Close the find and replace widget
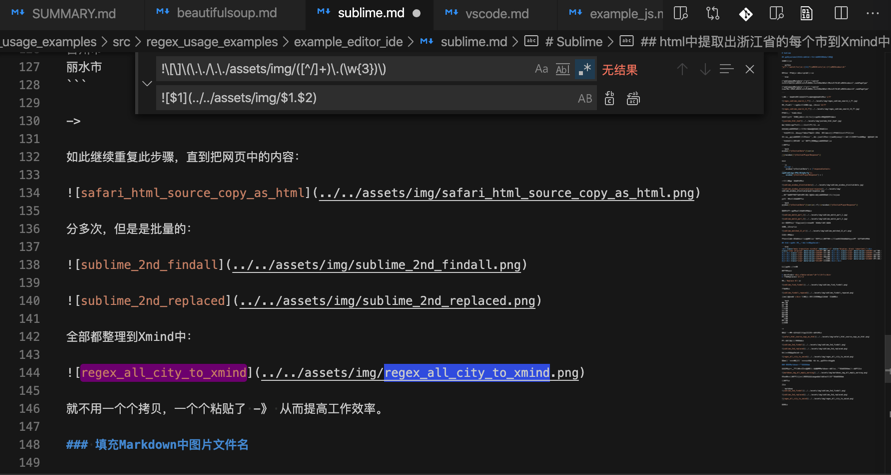Image resolution: width=891 pixels, height=475 pixels. pyautogui.click(x=750, y=69)
